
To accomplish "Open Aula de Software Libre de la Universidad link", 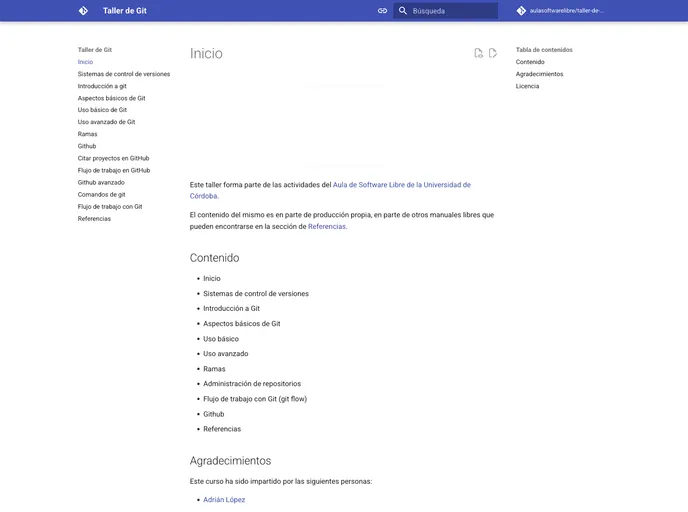I will coord(401,185).
